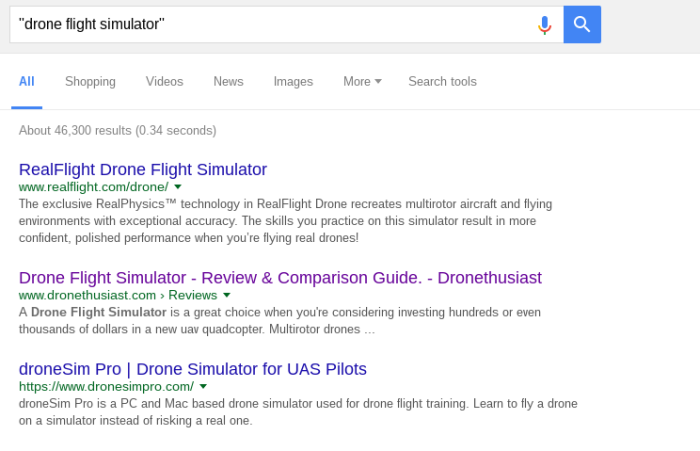Screen dimensions: 700x451
Task: Expand arrow next to dronesimpro.com URL
Action: tap(203, 387)
